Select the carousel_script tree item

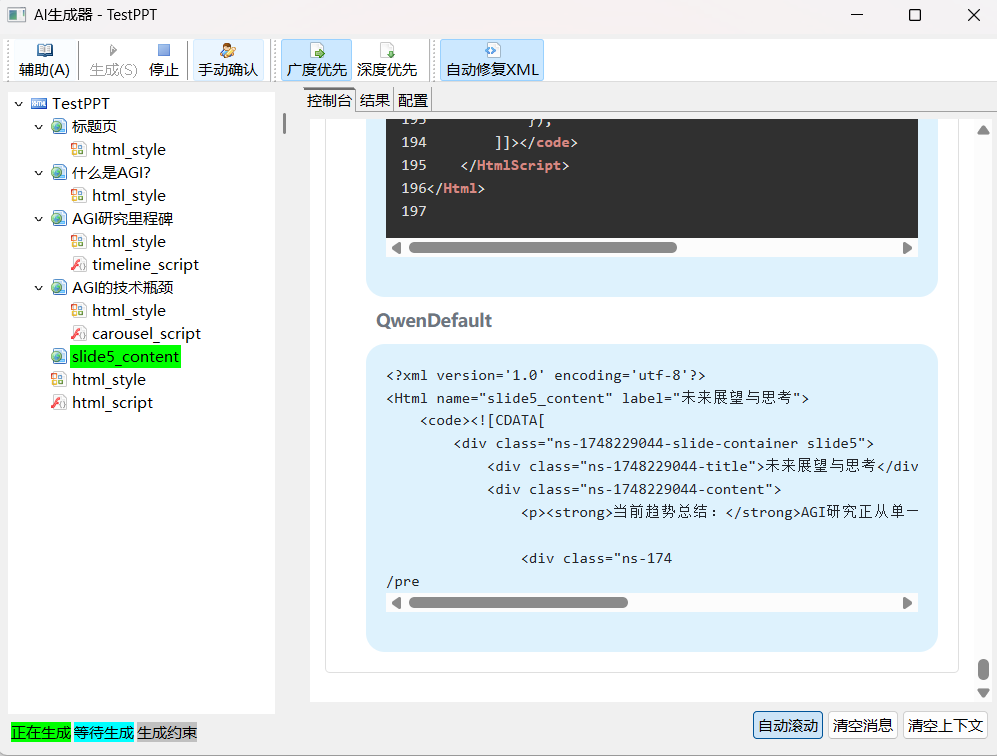(x=146, y=334)
